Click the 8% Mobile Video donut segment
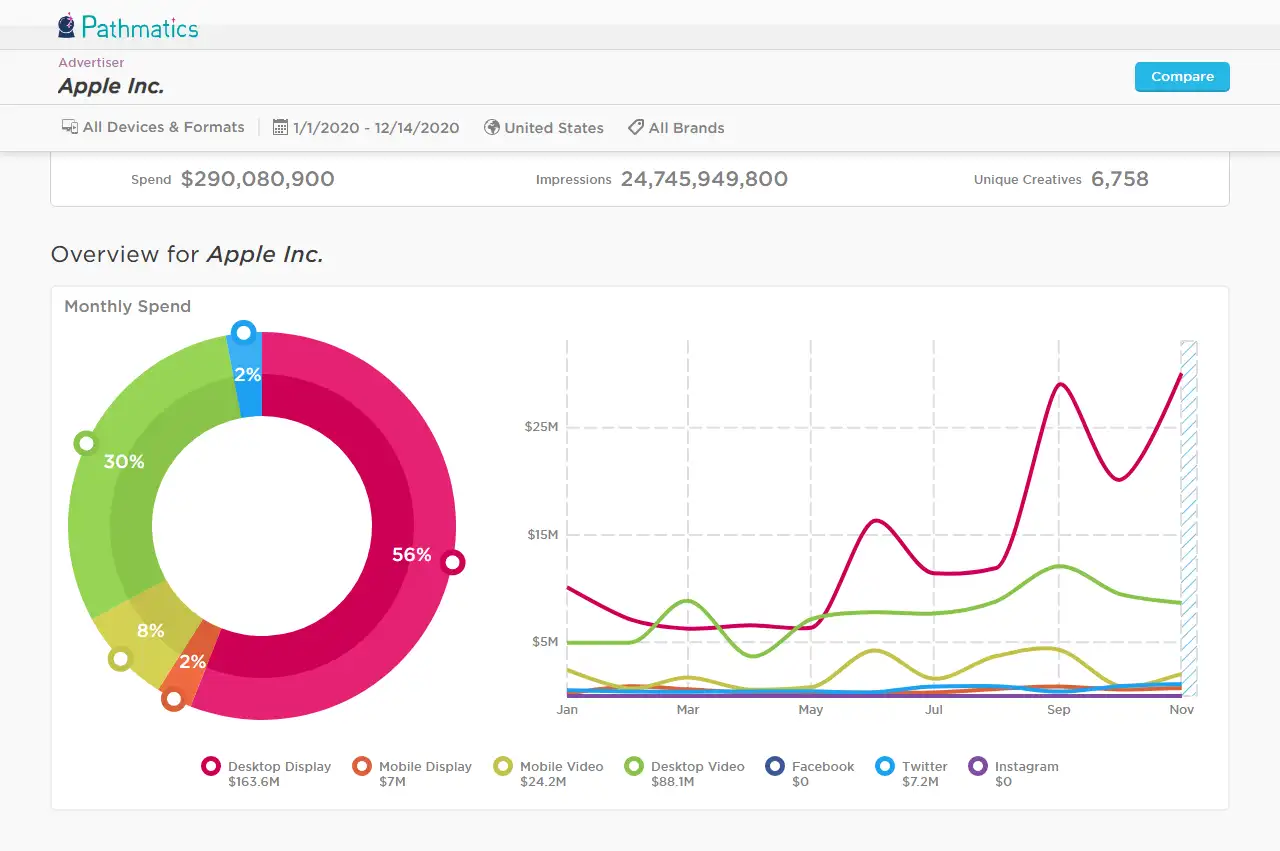The height and width of the screenshot is (851, 1280). point(150,632)
